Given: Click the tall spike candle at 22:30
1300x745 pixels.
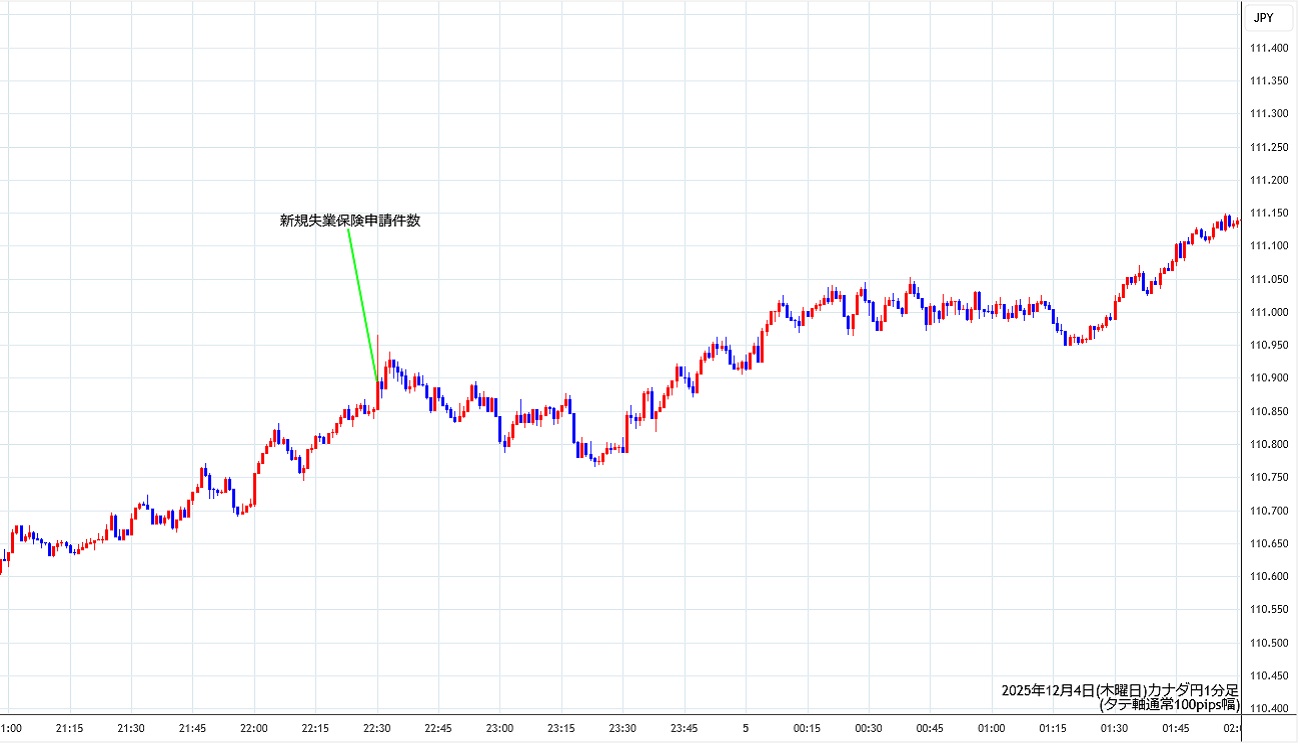Looking at the screenshot, I should point(378,365).
